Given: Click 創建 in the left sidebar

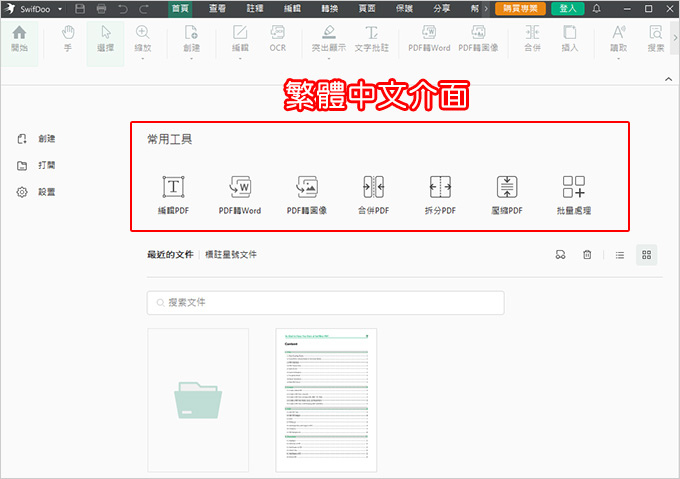Looking at the screenshot, I should pos(36,139).
